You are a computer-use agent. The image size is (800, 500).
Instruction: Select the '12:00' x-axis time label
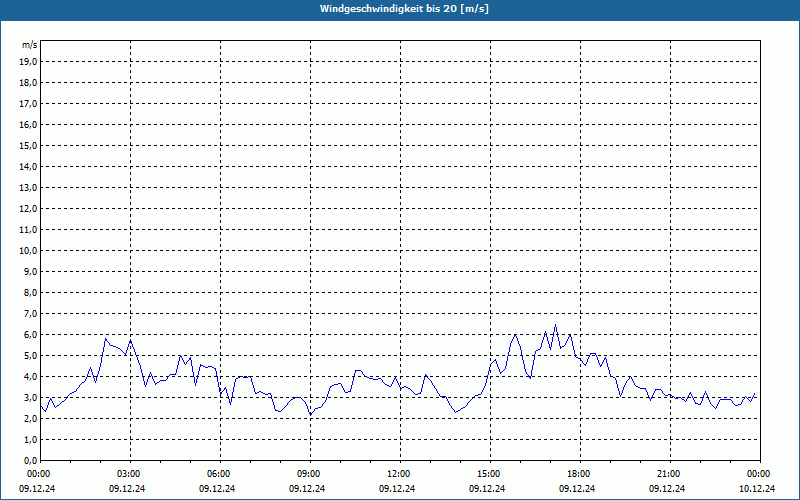(399, 474)
